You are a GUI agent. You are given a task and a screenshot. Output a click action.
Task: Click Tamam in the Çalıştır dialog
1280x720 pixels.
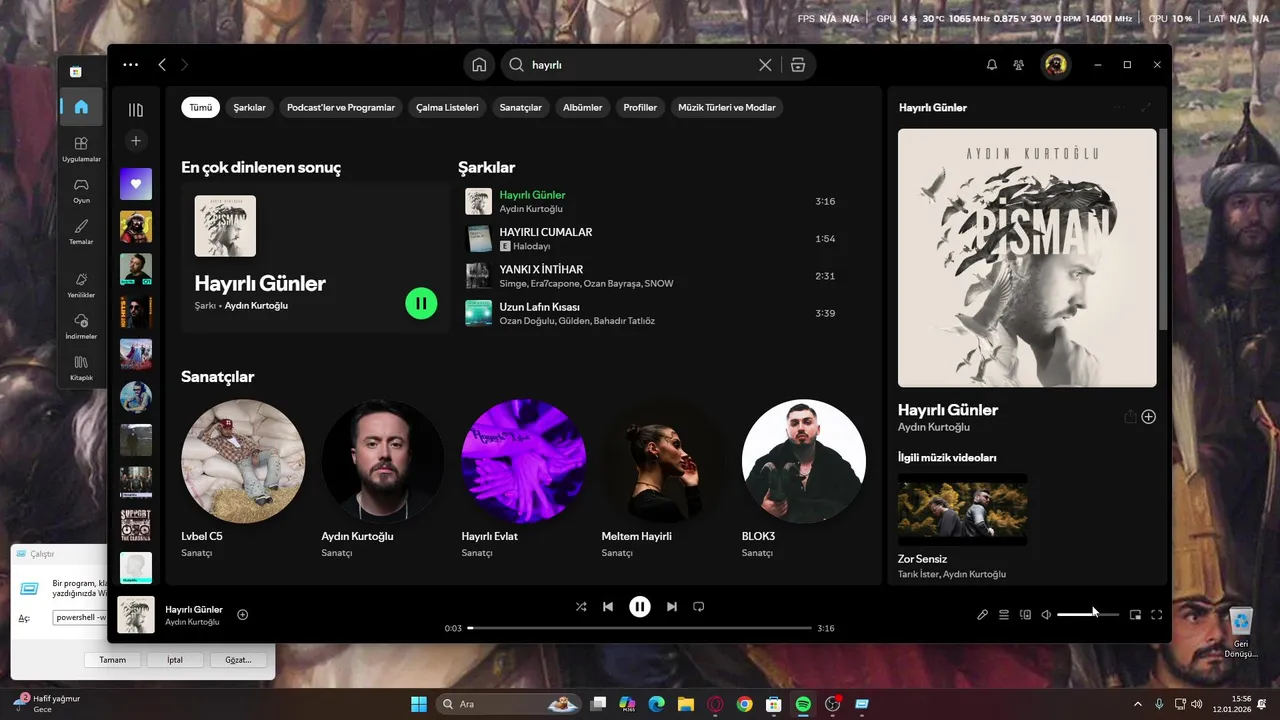click(112, 660)
